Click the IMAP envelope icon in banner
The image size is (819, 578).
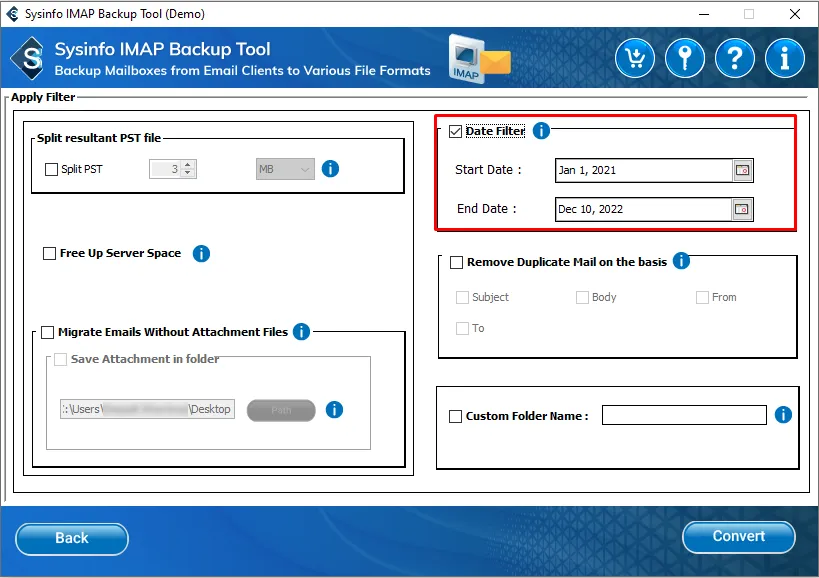pyautogui.click(x=479, y=58)
